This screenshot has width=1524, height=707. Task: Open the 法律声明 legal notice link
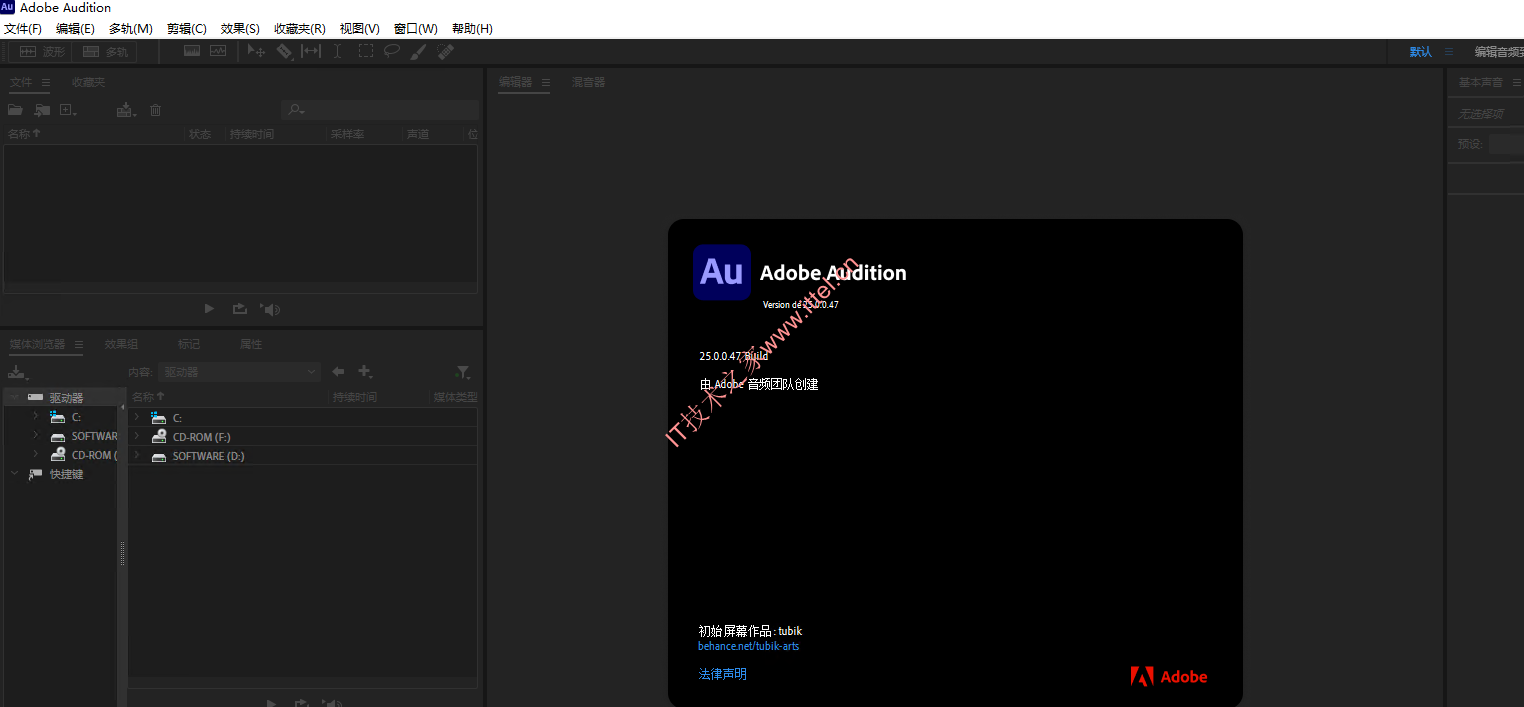(x=722, y=674)
